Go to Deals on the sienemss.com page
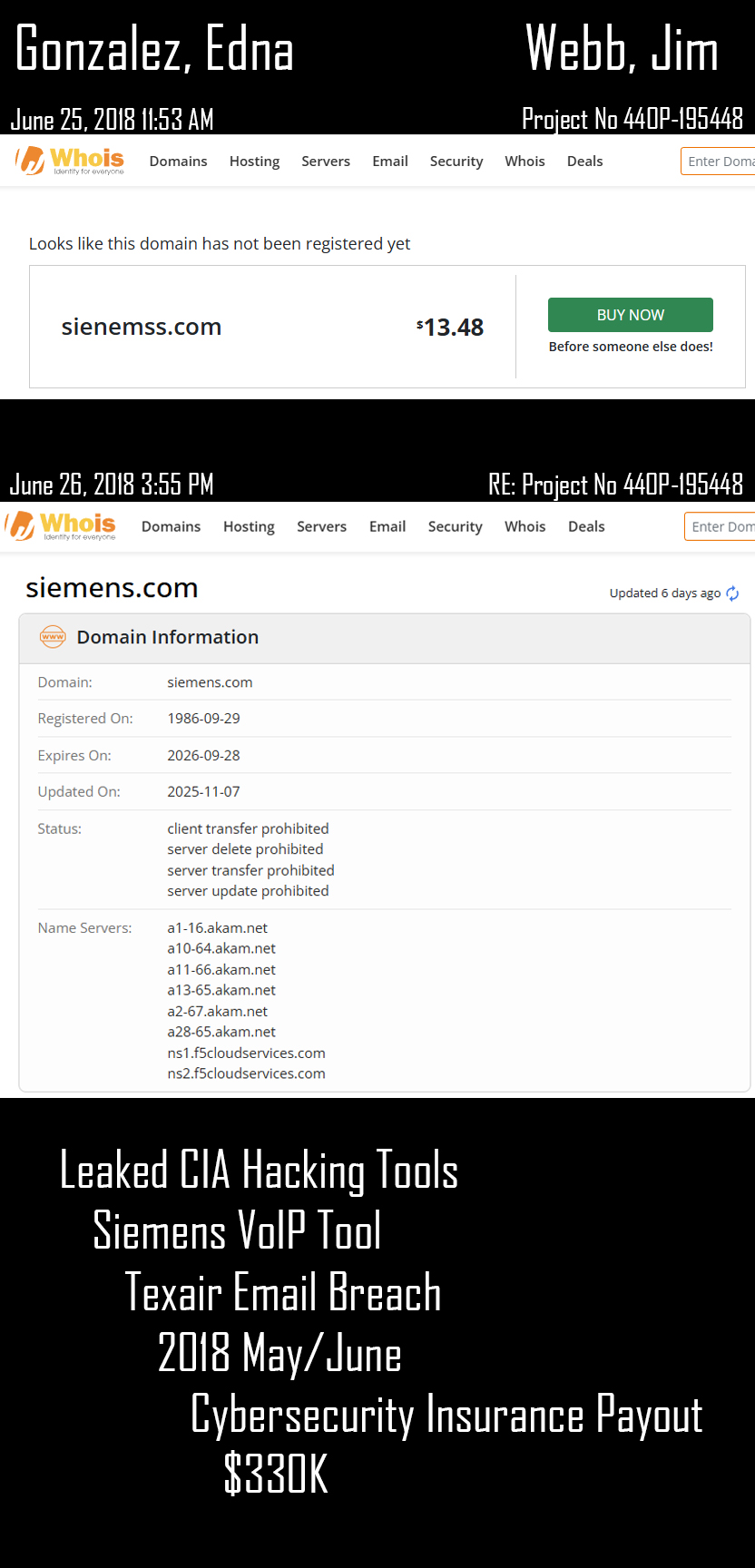Viewport: 755px width, 1568px height. (584, 161)
